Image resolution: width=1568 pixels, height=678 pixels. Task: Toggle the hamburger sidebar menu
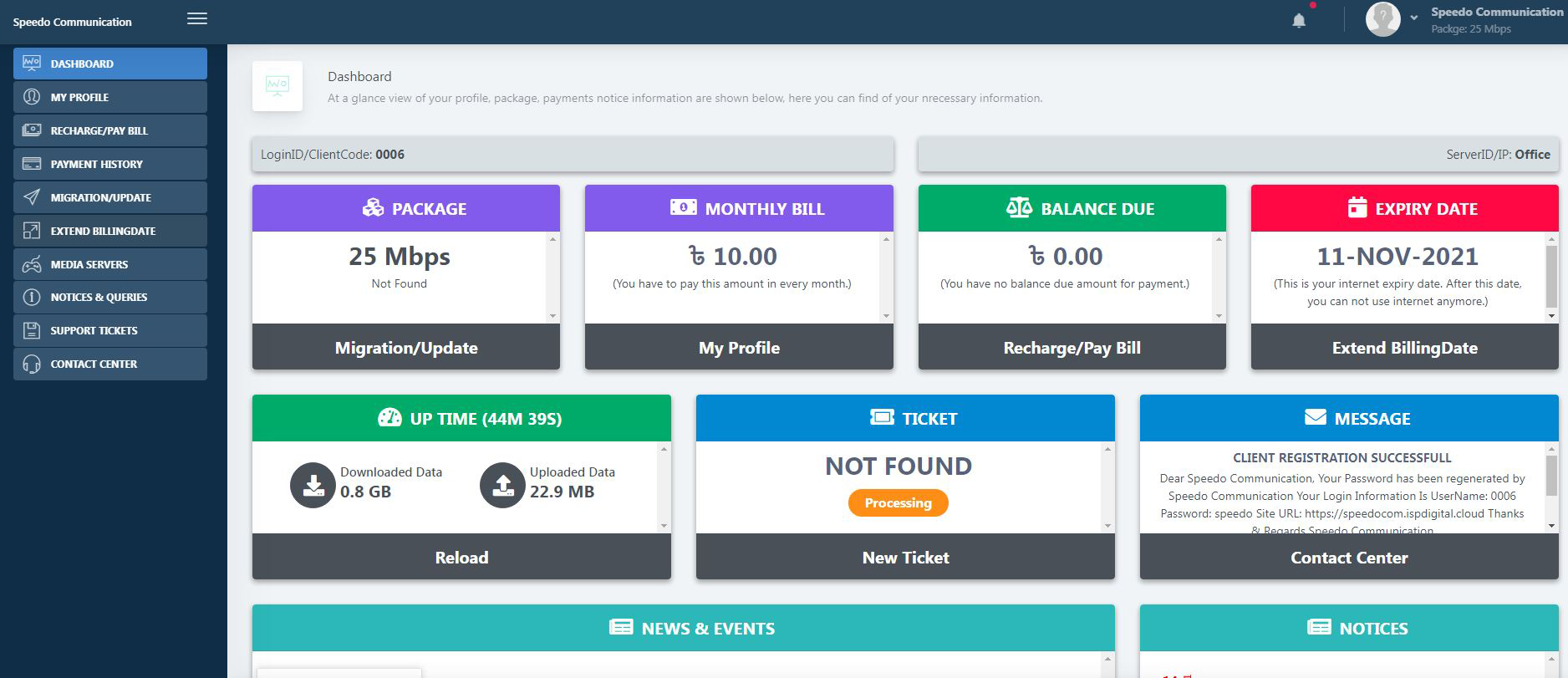click(197, 18)
